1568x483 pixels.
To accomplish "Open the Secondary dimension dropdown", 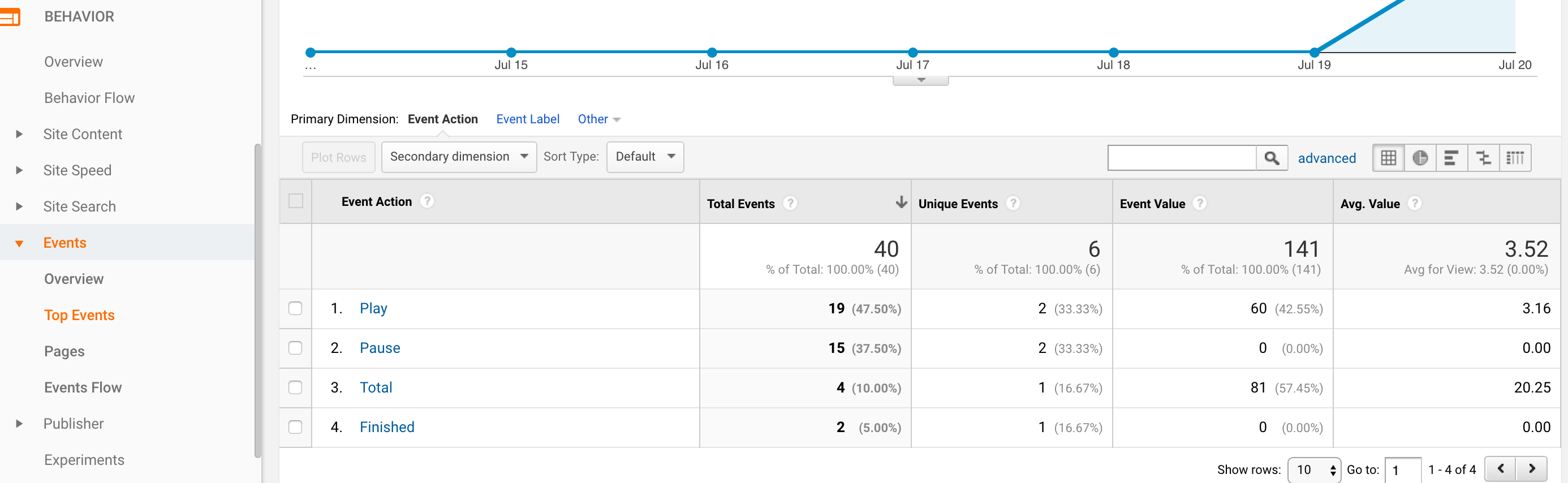I will tap(459, 157).
